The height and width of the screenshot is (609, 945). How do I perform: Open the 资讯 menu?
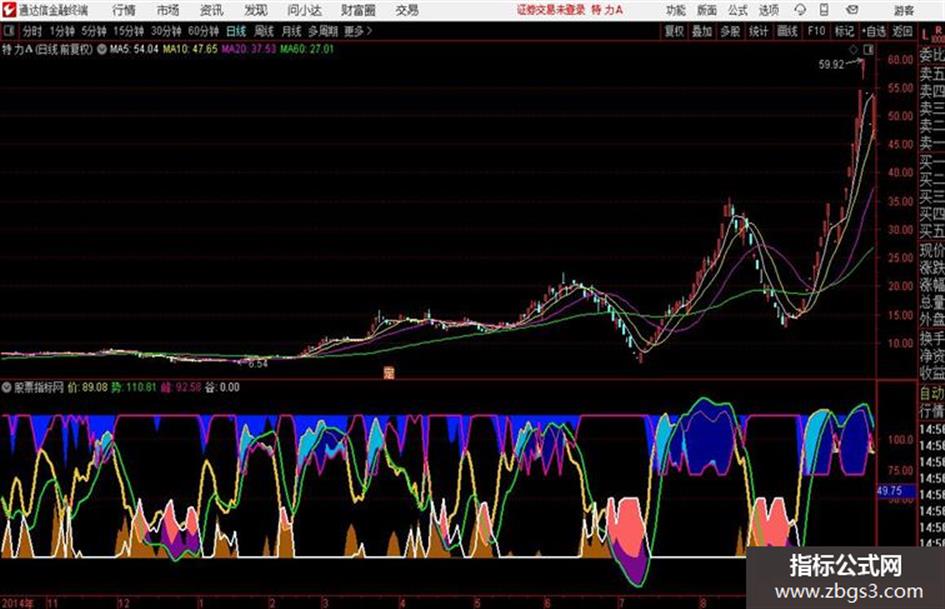point(212,10)
